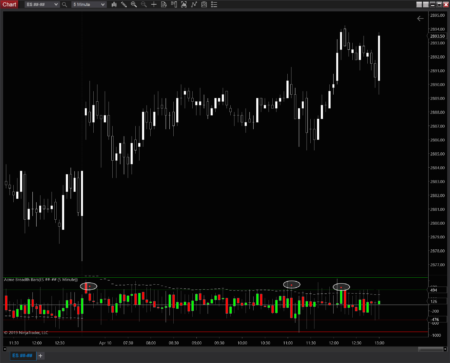Click the instrument search magnifier icon
This screenshot has width=450, height=363.
pos(65,4)
